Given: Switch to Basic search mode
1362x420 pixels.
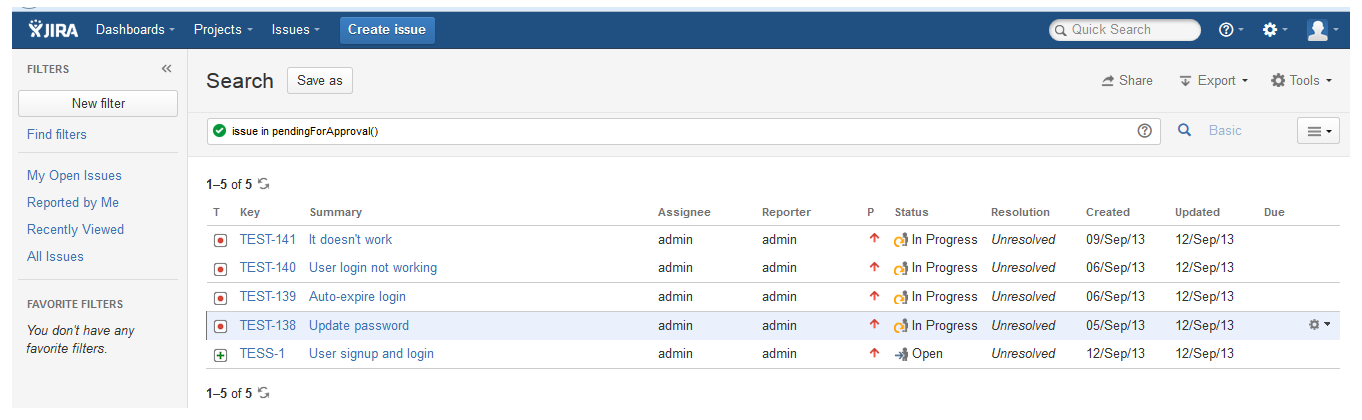Looking at the screenshot, I should (x=1225, y=130).
